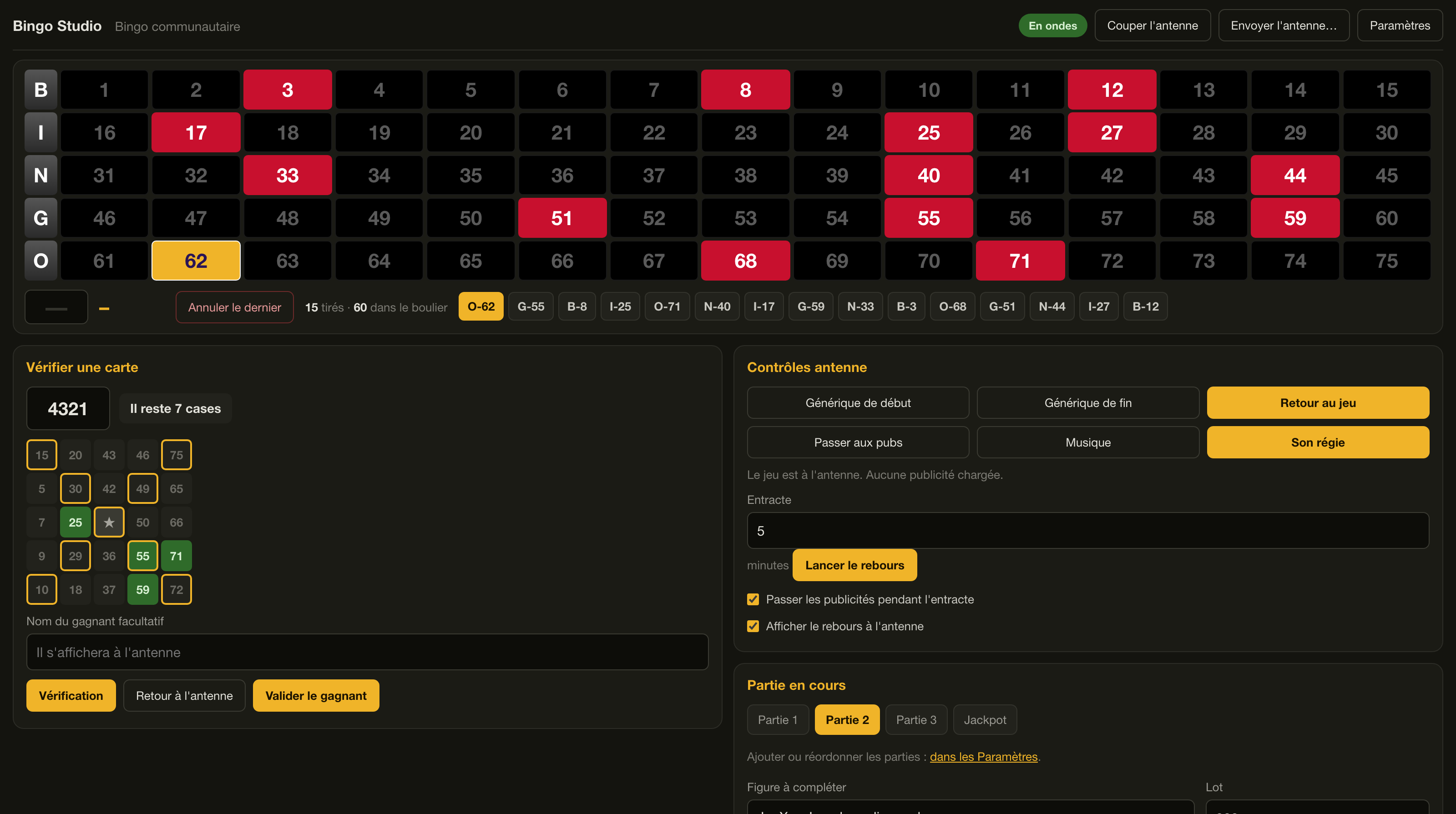1456x814 pixels.
Task: Click the Annuler le dernier button
Action: (235, 307)
